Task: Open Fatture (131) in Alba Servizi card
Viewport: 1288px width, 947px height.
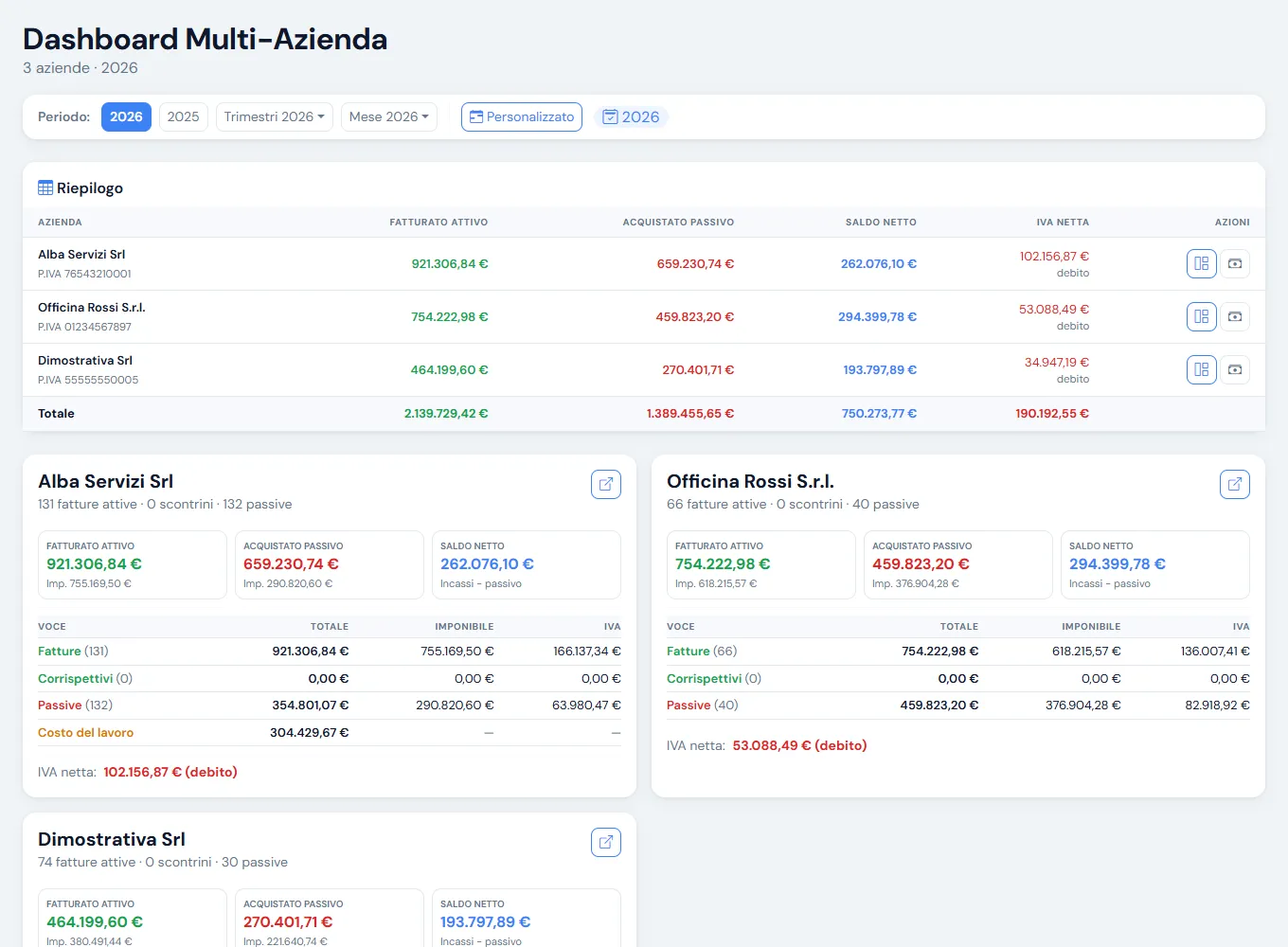Action: (73, 652)
